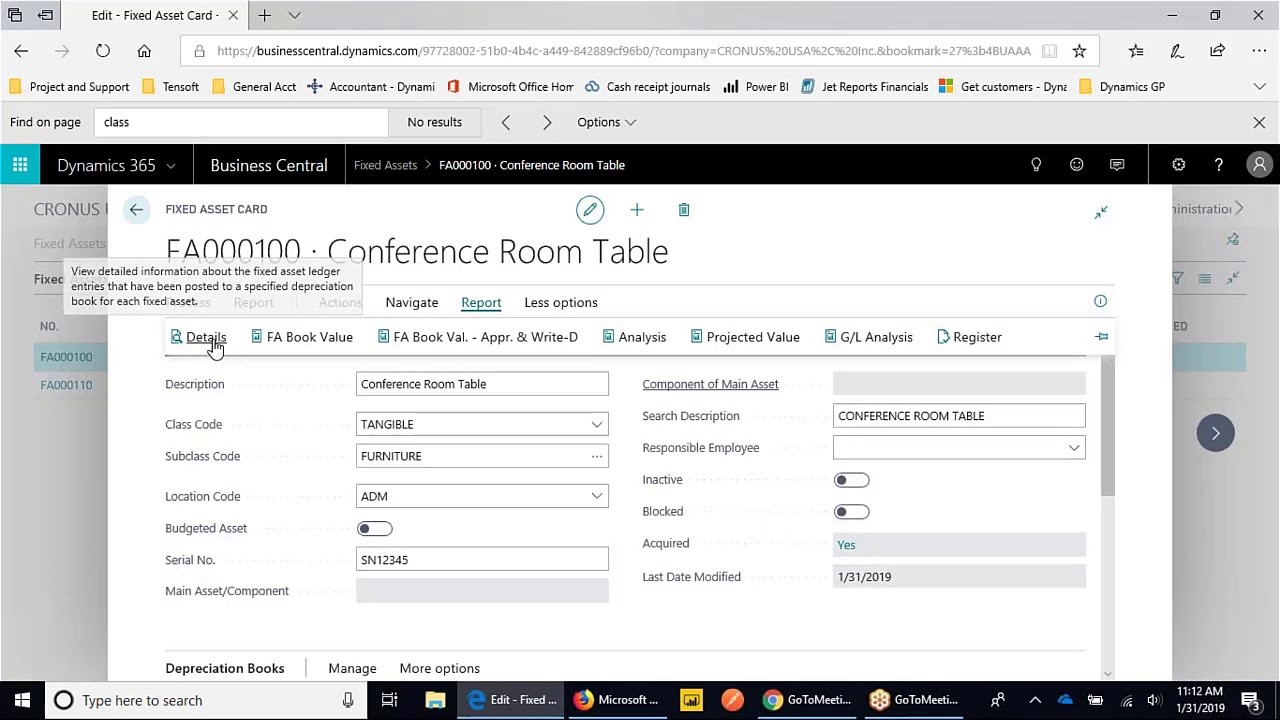Refresh the browser page
The image size is (1280, 720).
(x=103, y=51)
